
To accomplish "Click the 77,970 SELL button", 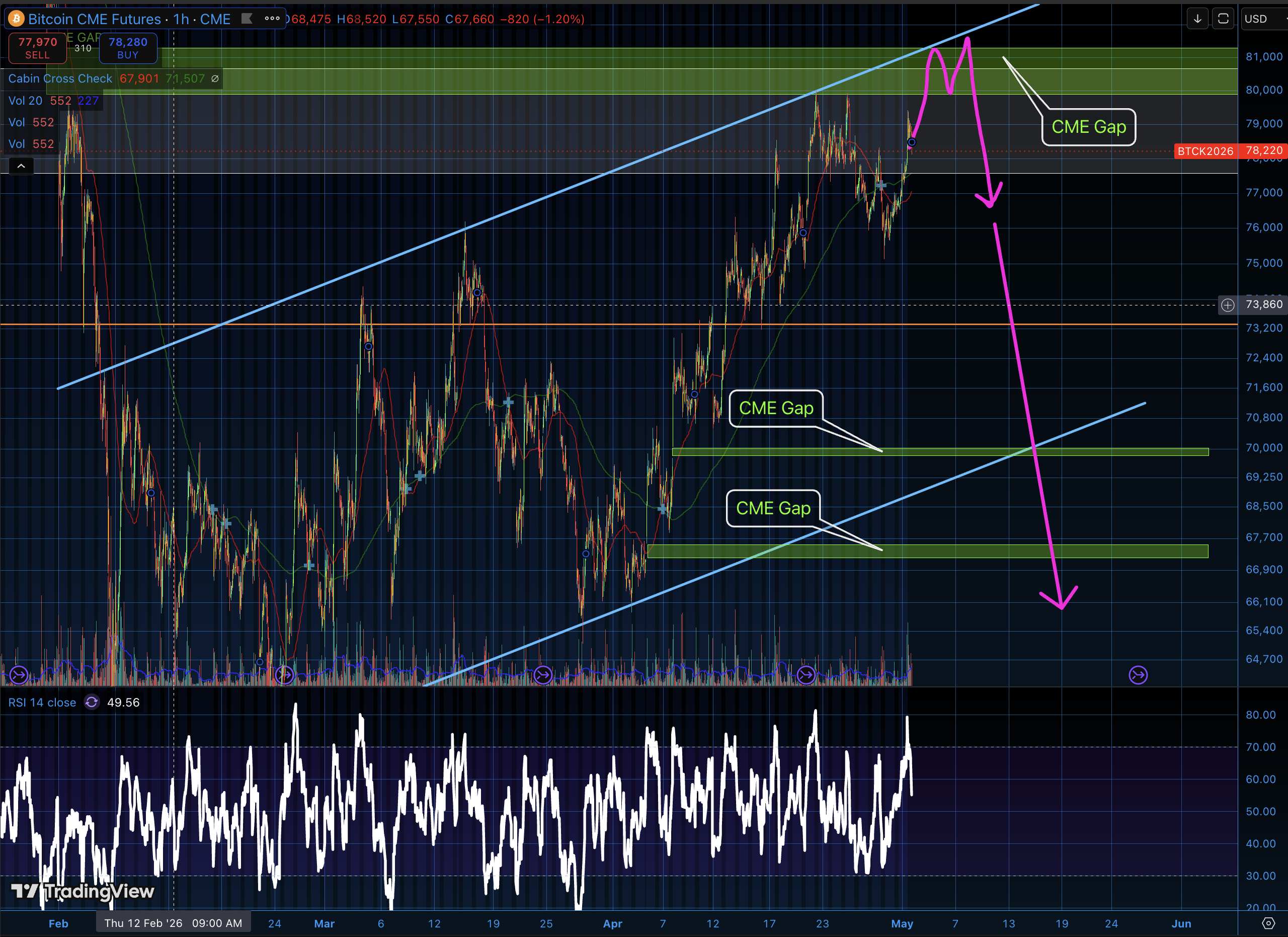I will coord(37,48).
